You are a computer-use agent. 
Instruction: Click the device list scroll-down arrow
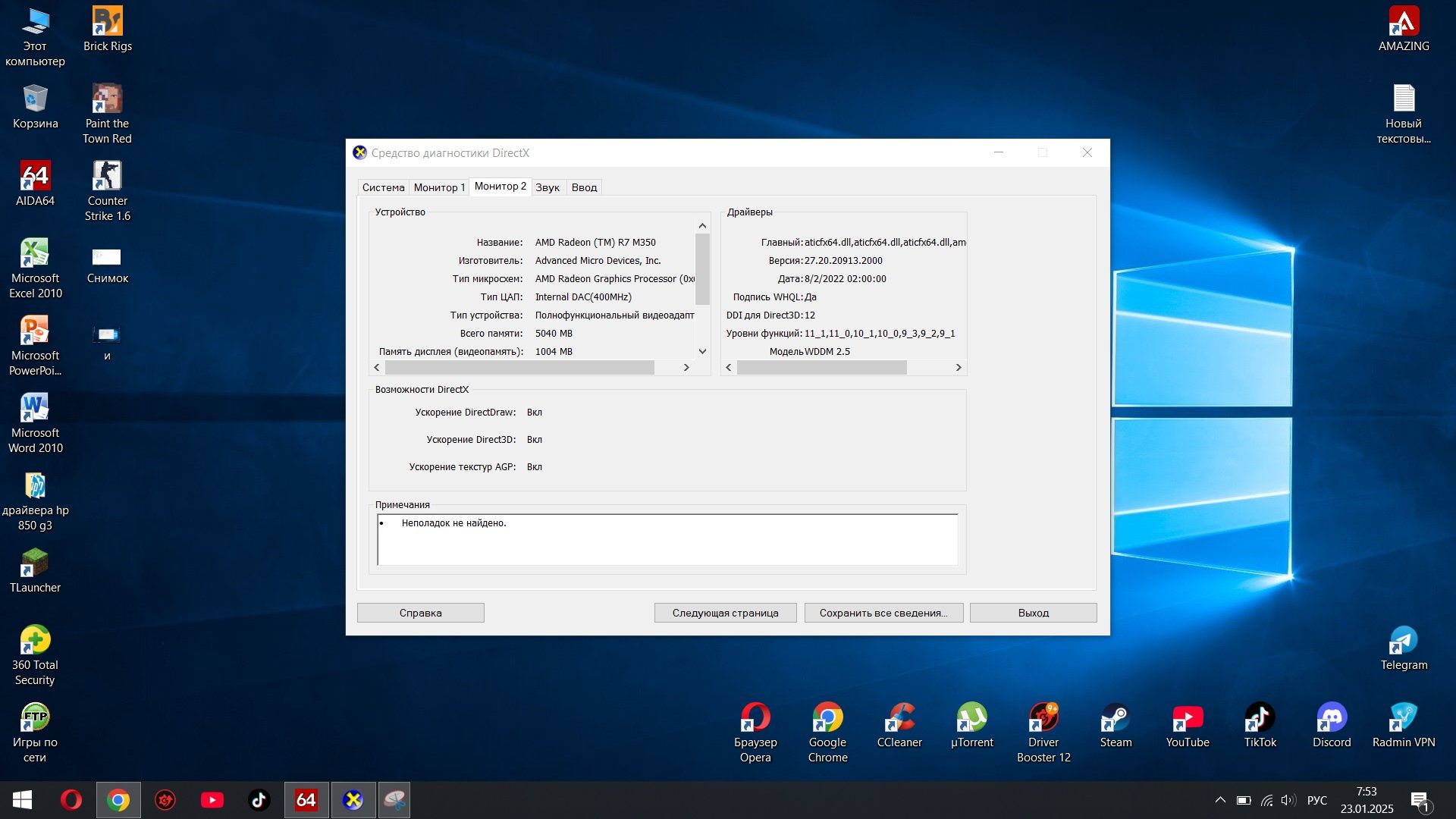[702, 351]
